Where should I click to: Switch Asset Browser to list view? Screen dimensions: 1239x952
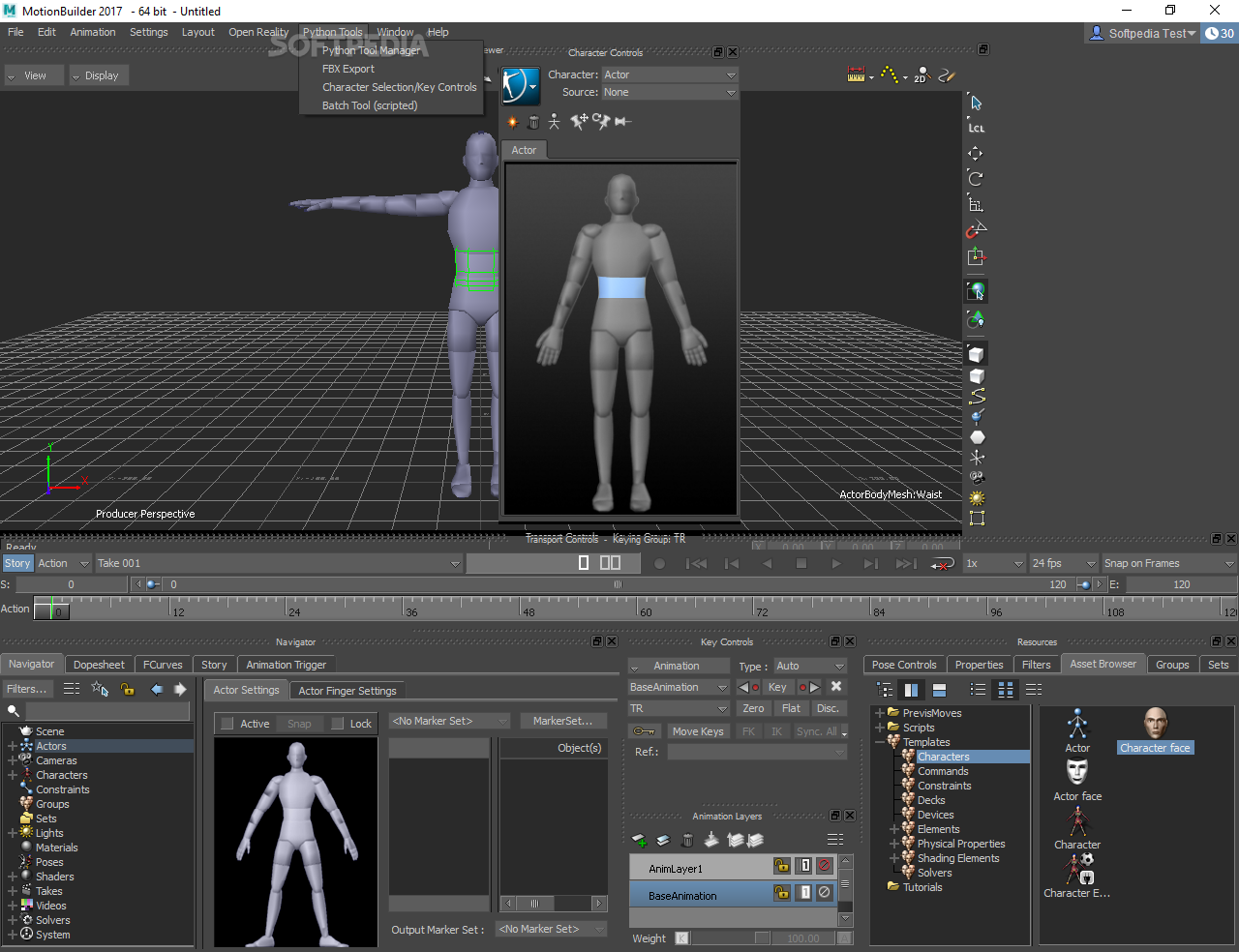tap(978, 690)
